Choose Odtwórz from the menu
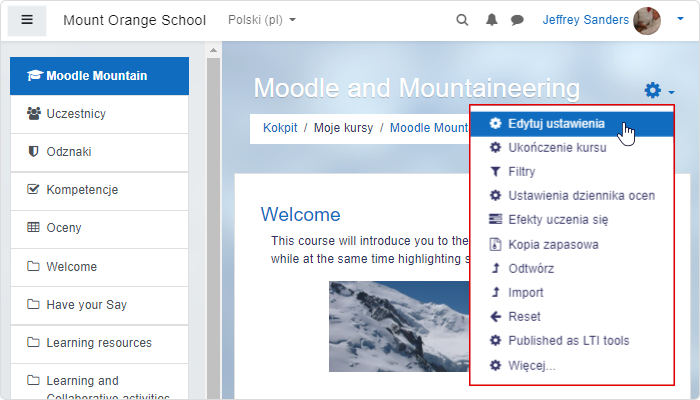 click(572, 269)
